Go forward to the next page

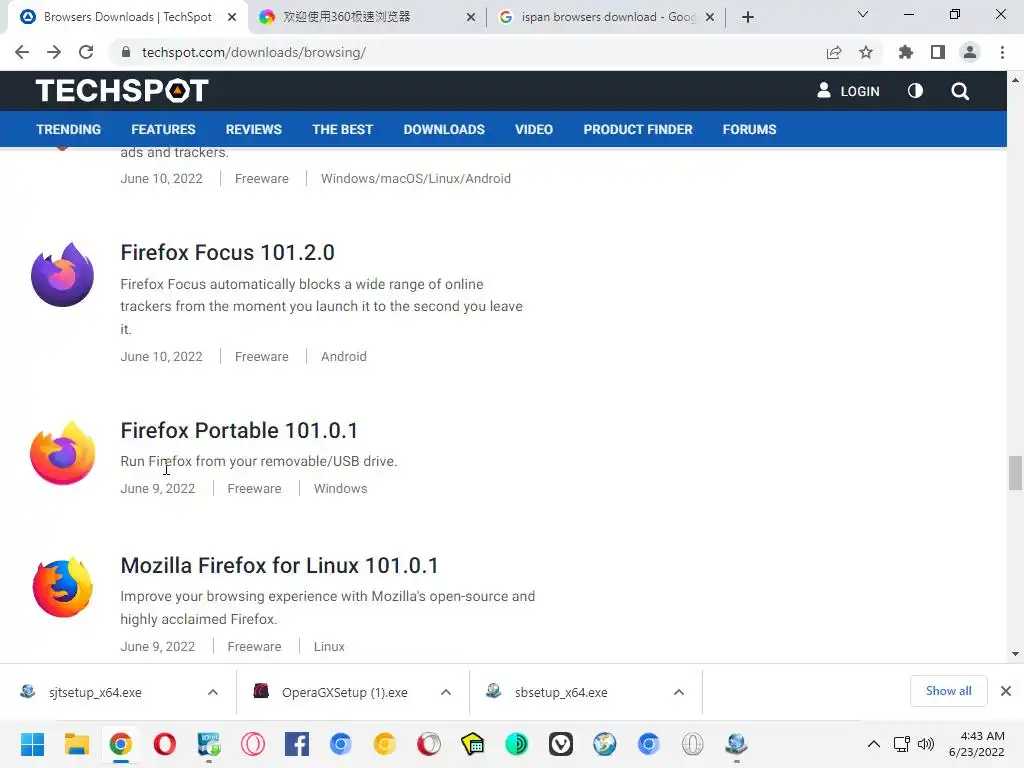(x=54, y=52)
